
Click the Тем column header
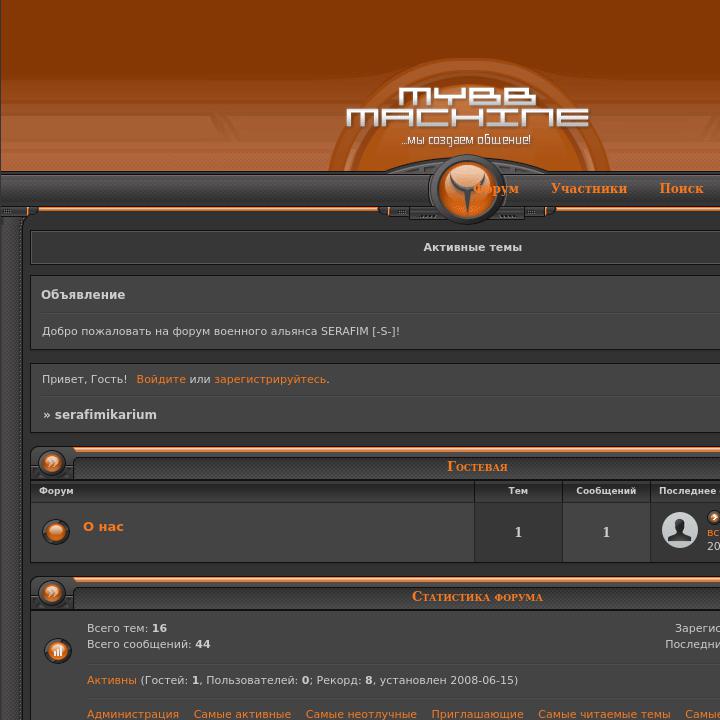(518, 491)
